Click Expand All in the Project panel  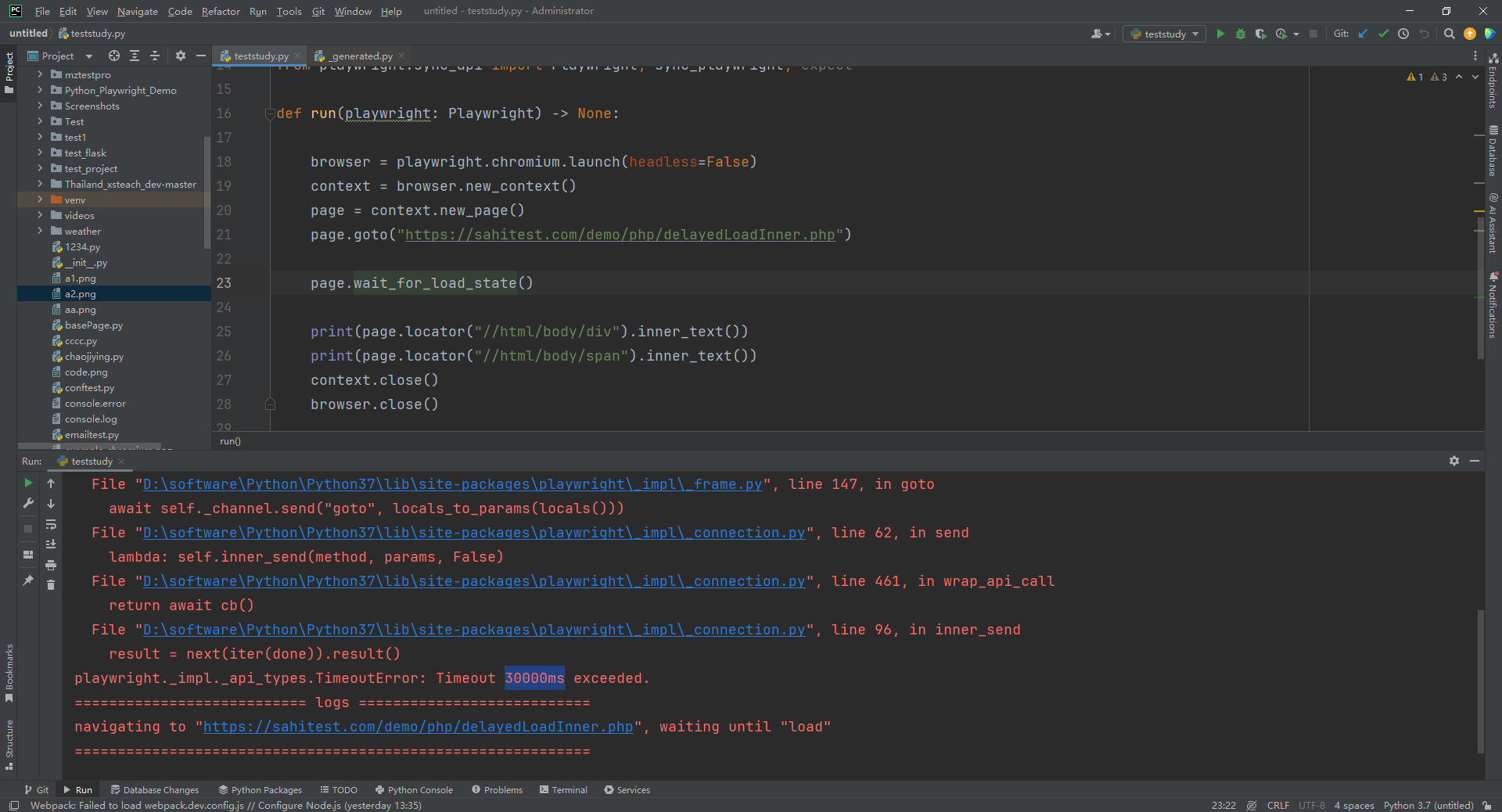[x=135, y=56]
